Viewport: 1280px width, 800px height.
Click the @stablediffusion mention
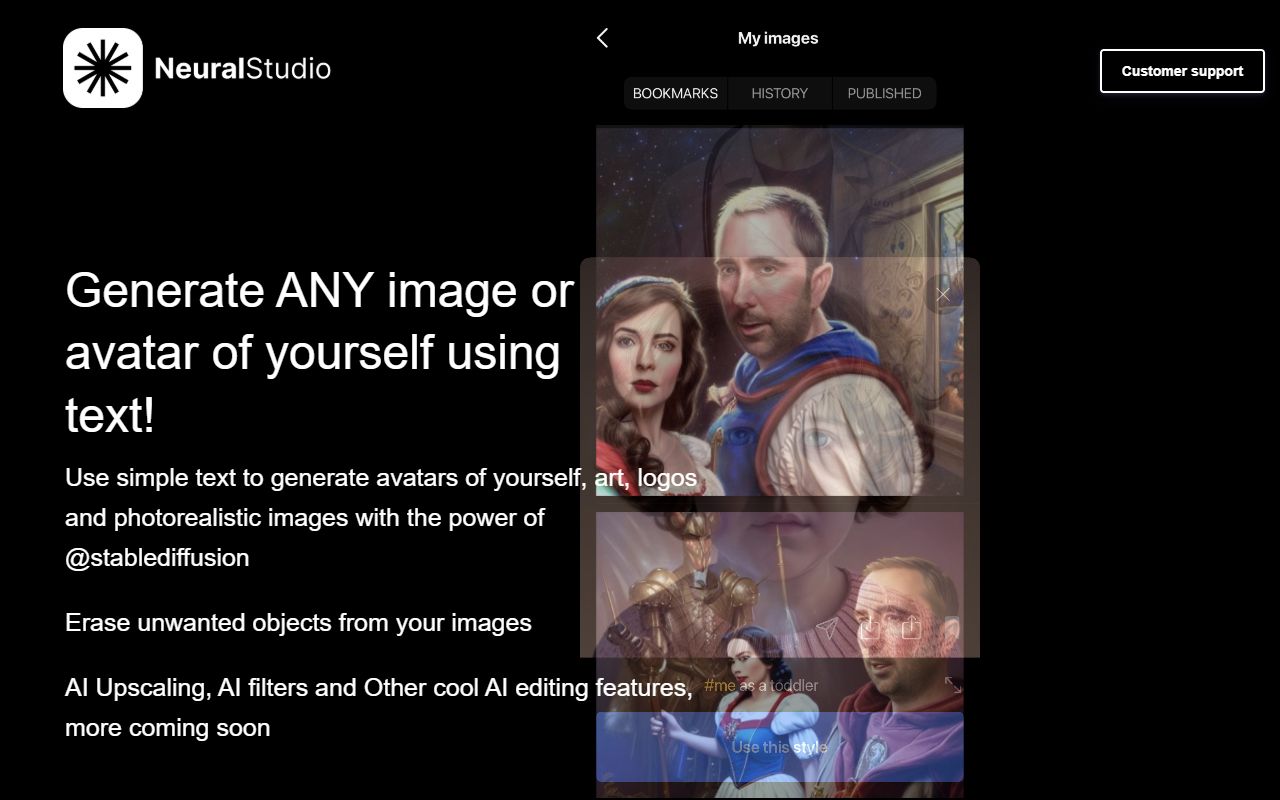tap(157, 557)
